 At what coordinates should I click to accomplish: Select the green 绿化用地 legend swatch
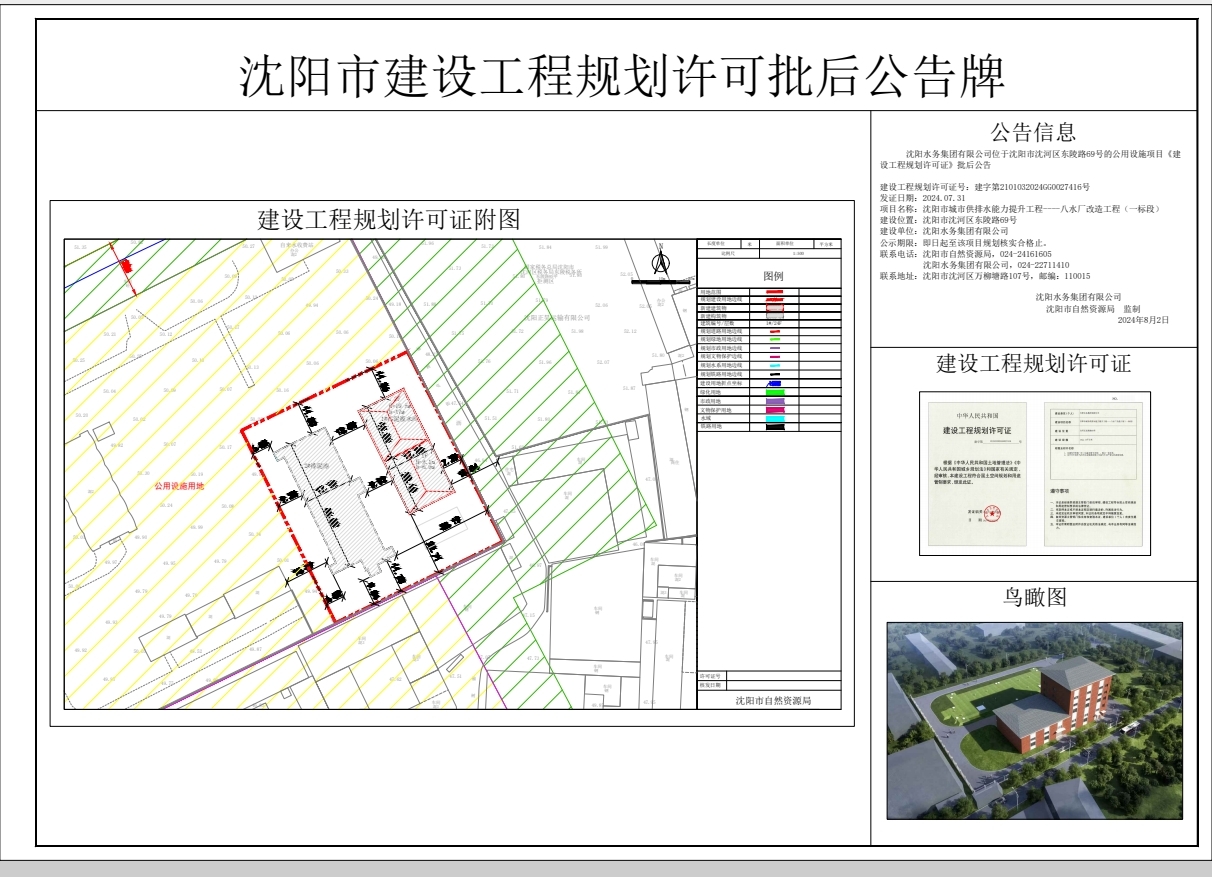point(775,393)
